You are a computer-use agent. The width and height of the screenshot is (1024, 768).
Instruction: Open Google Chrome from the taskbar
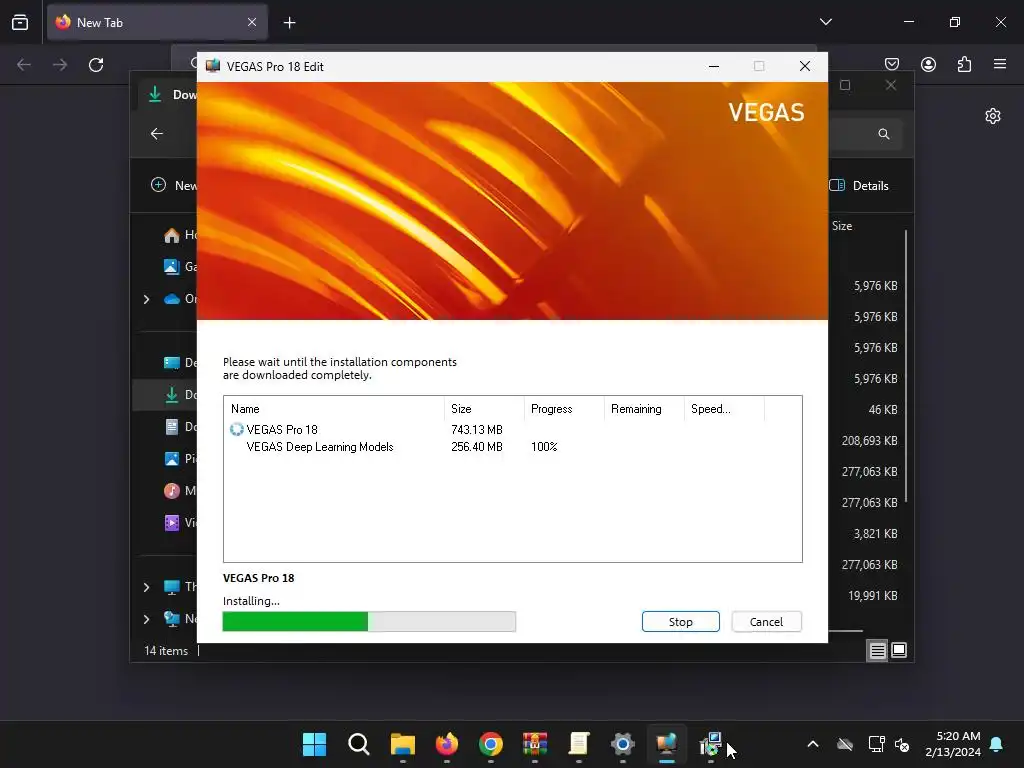click(490, 744)
